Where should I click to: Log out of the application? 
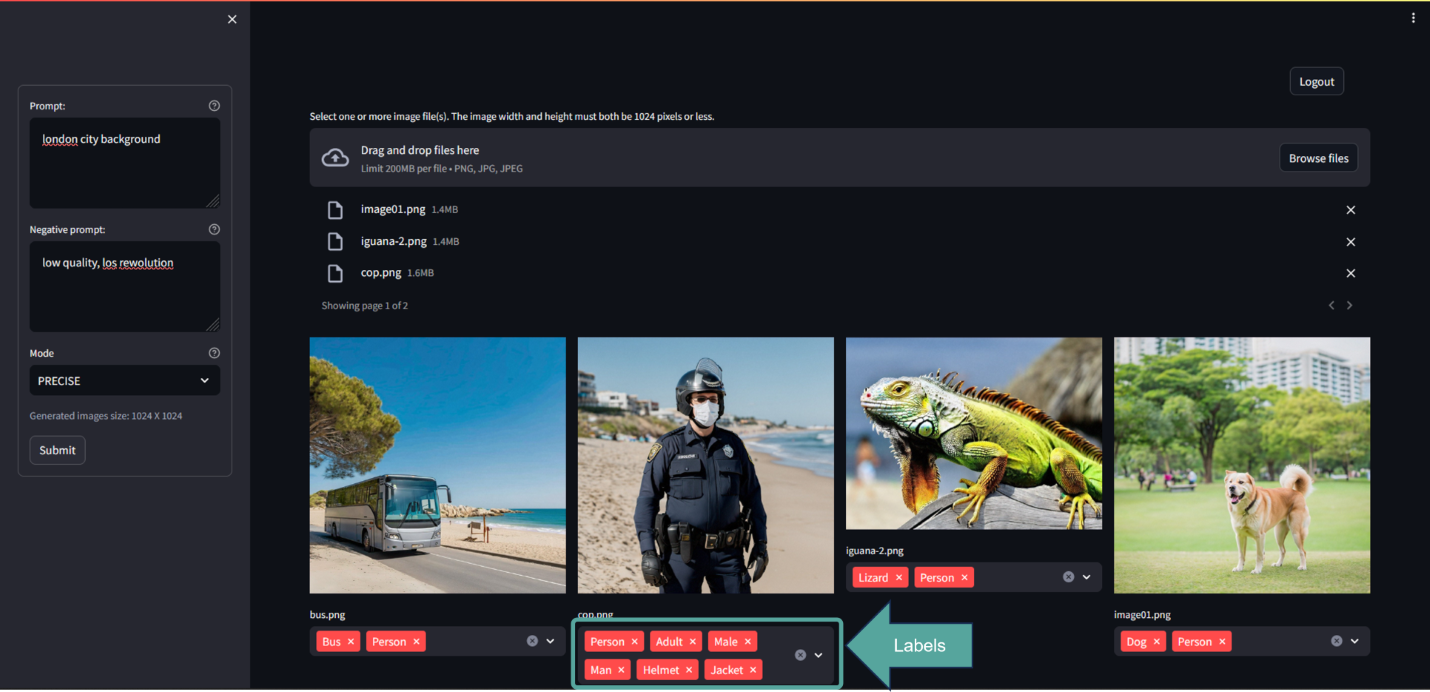point(1316,81)
